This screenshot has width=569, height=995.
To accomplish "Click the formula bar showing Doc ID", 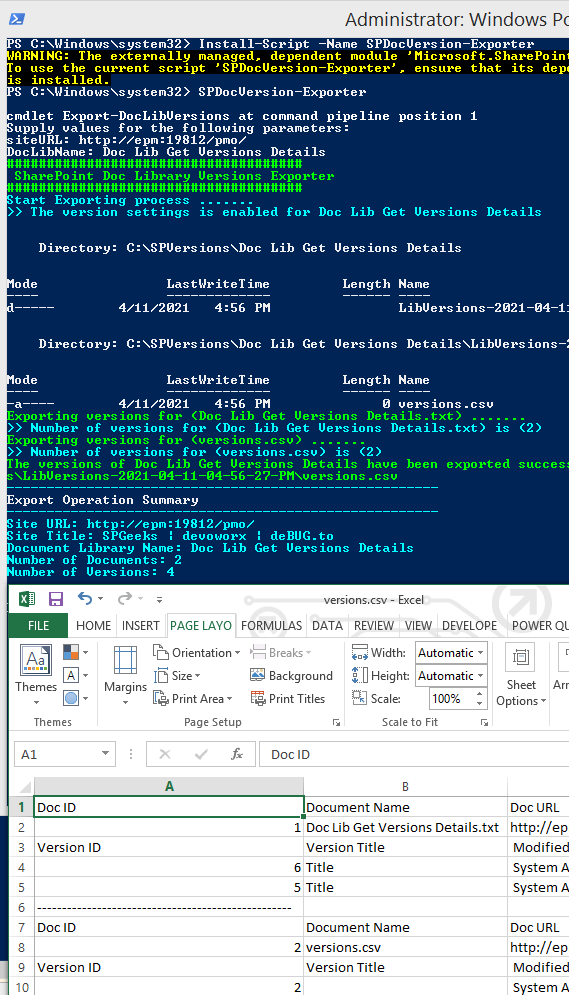I will click(x=414, y=754).
